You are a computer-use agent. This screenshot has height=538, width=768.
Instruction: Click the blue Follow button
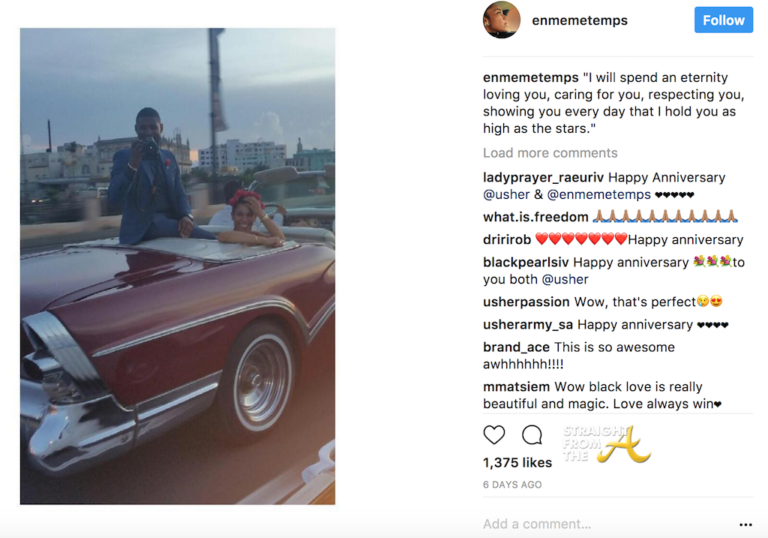click(x=723, y=20)
